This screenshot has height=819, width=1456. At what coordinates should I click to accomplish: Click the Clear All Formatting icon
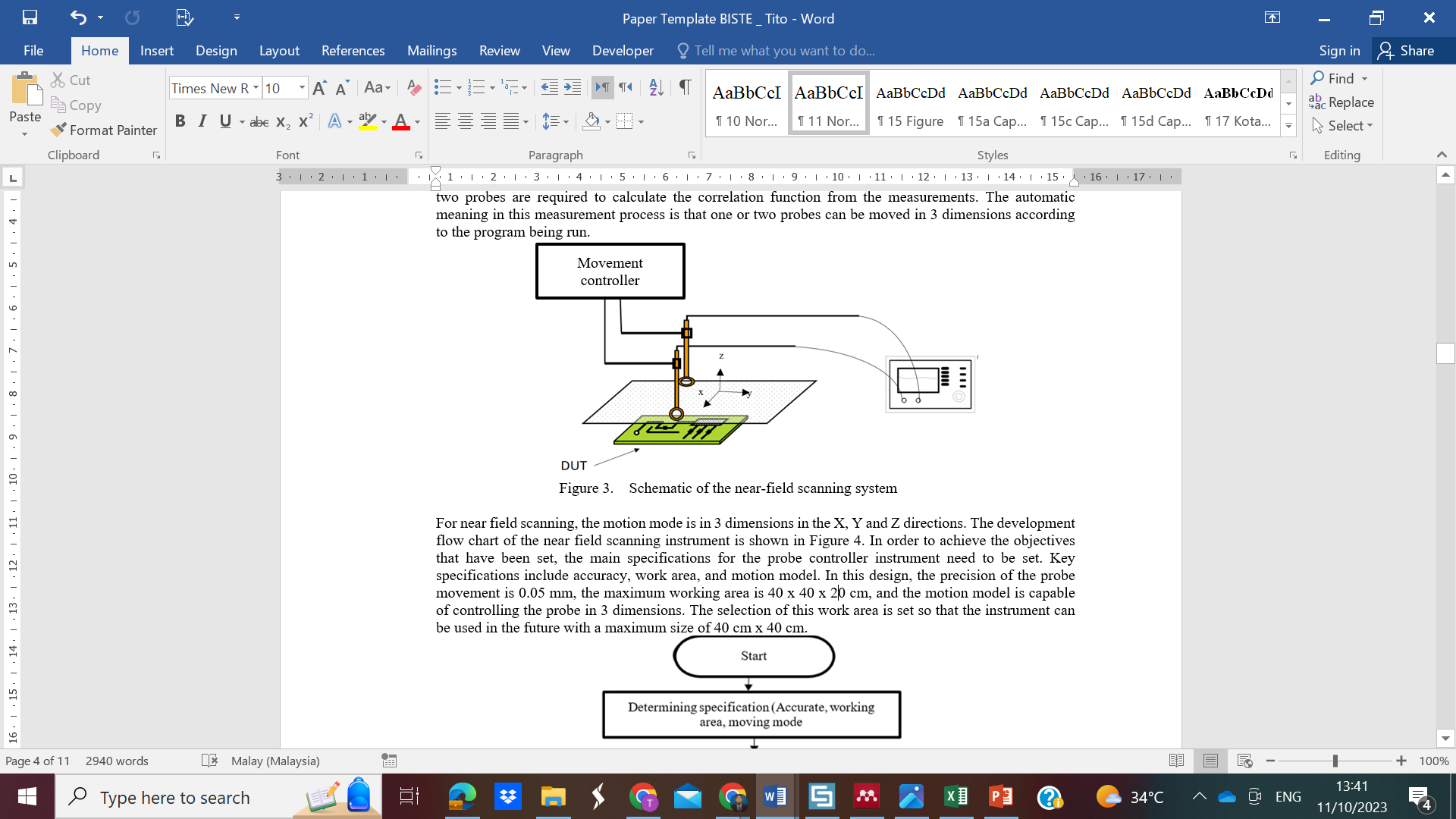413,87
